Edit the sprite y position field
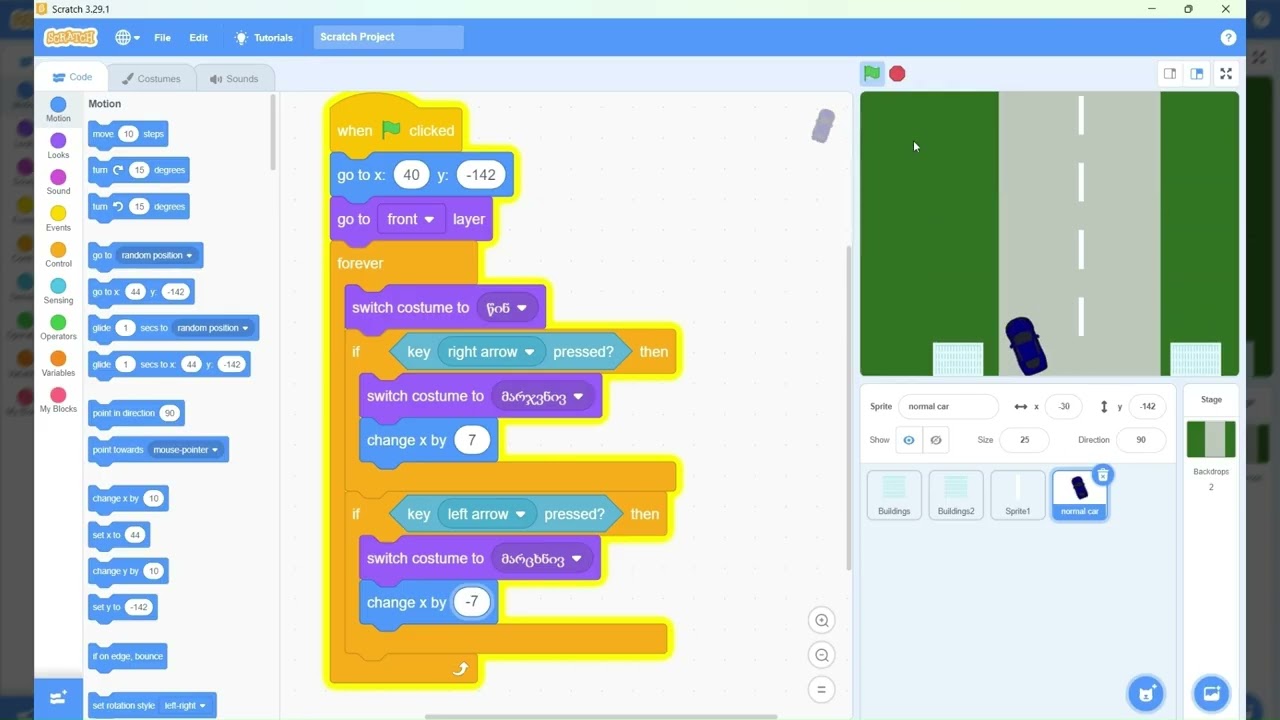Image resolution: width=1280 pixels, height=720 pixels. tap(1148, 407)
